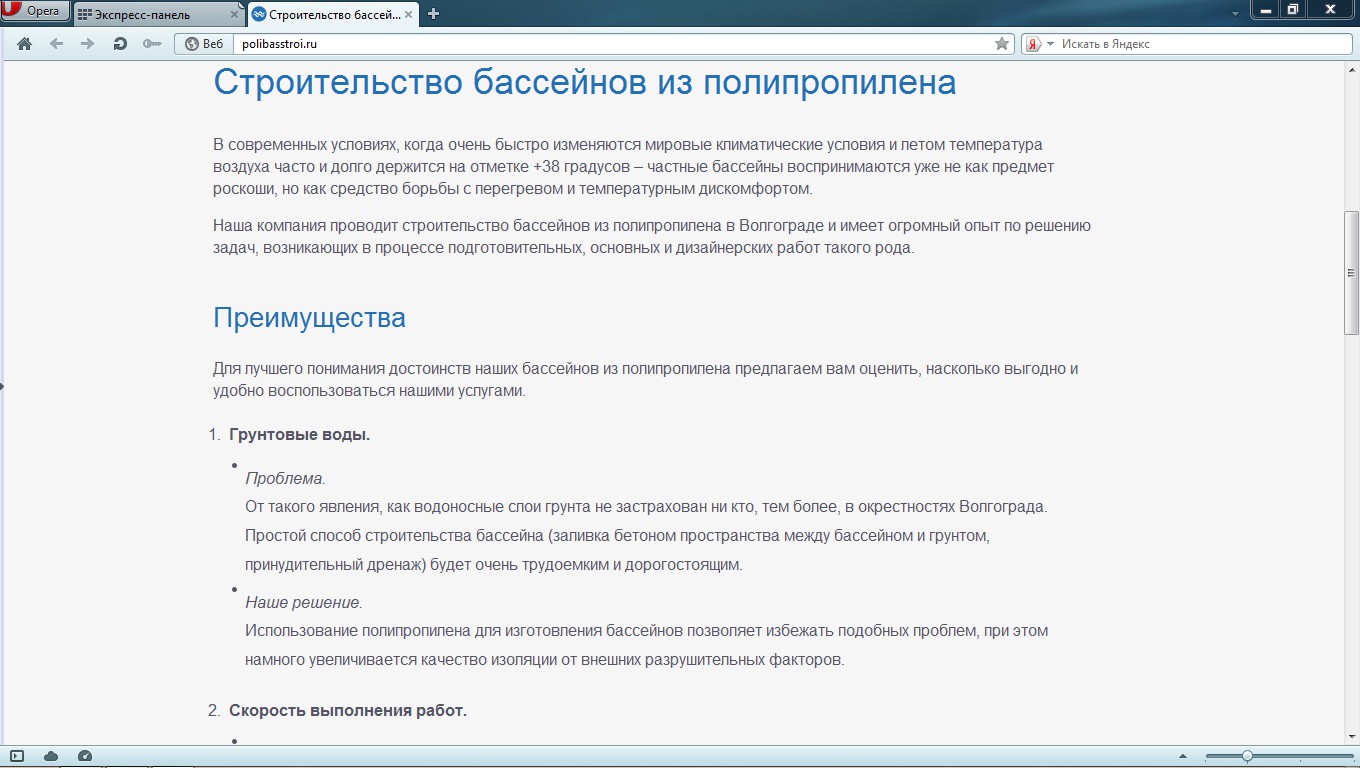
Task: Navigate back to the previous page
Action: tap(56, 44)
